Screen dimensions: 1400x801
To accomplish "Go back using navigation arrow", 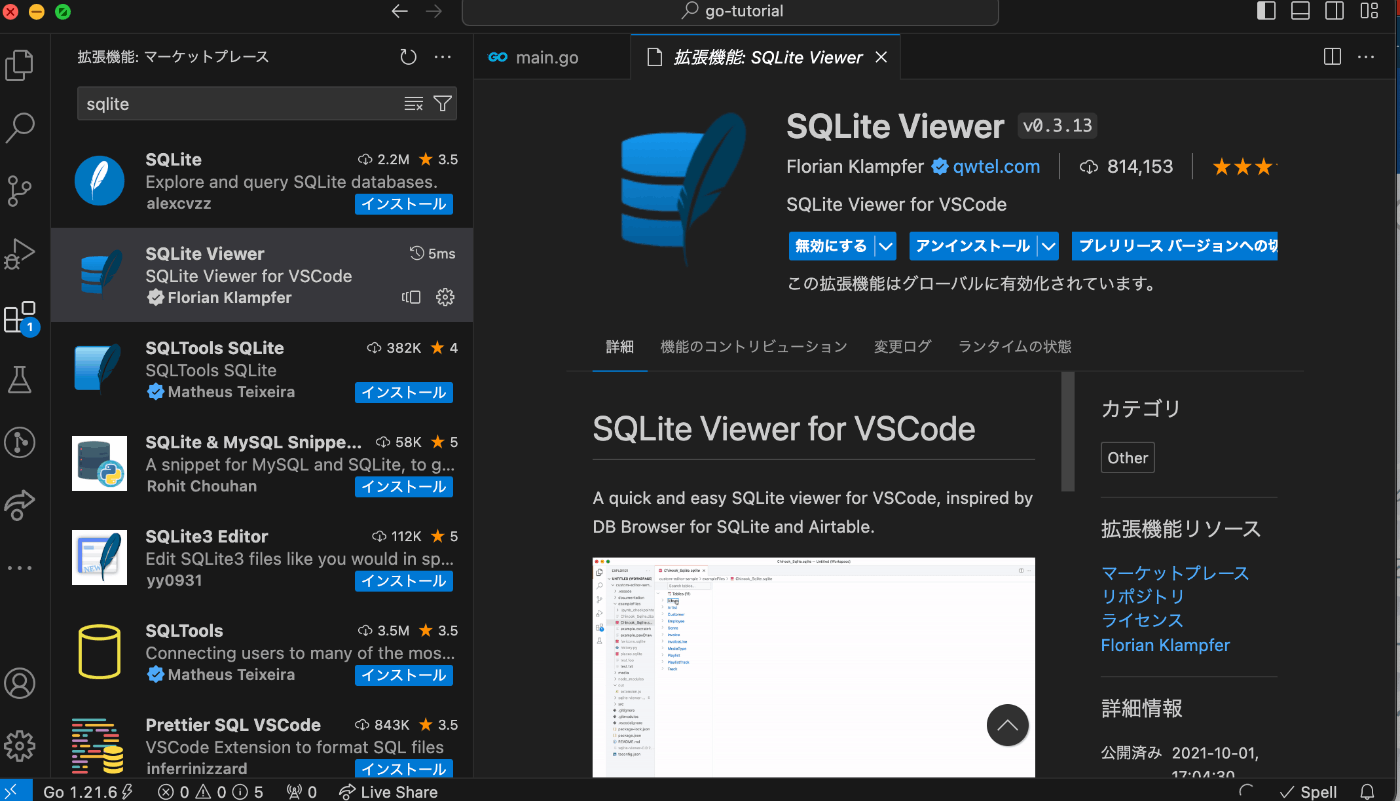I will [400, 11].
